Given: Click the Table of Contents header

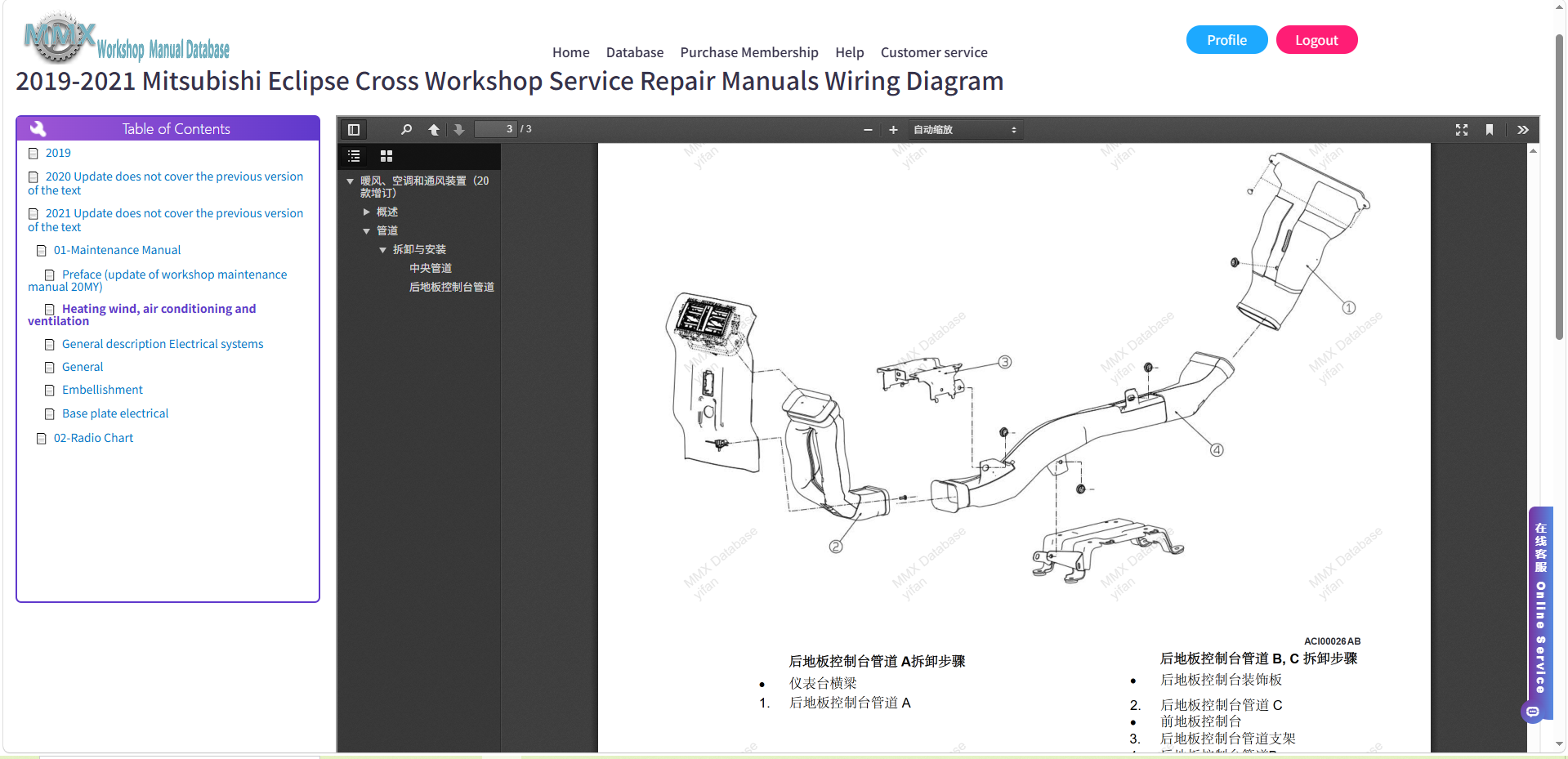Looking at the screenshot, I should coord(168,128).
